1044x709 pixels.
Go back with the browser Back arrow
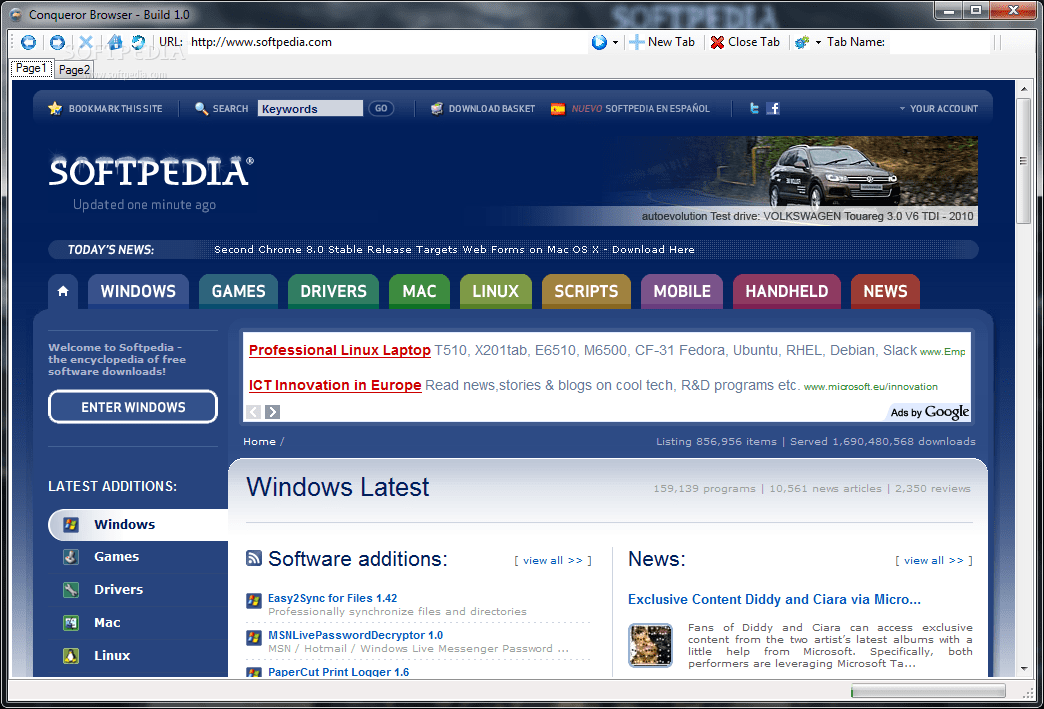click(28, 43)
